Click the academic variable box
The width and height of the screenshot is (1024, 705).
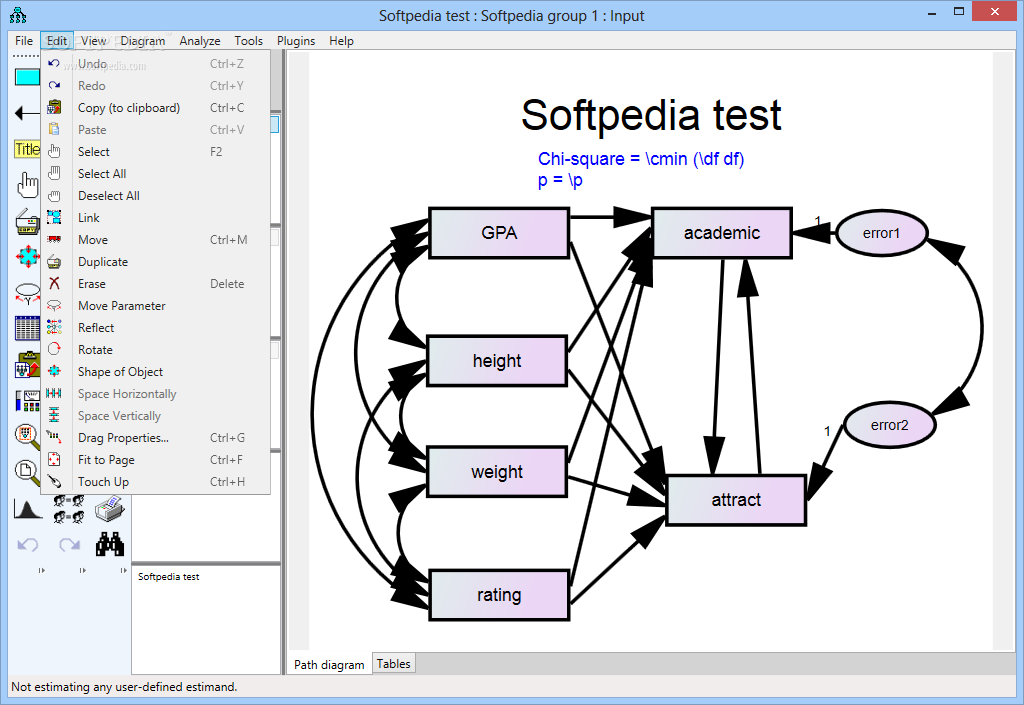tap(722, 233)
